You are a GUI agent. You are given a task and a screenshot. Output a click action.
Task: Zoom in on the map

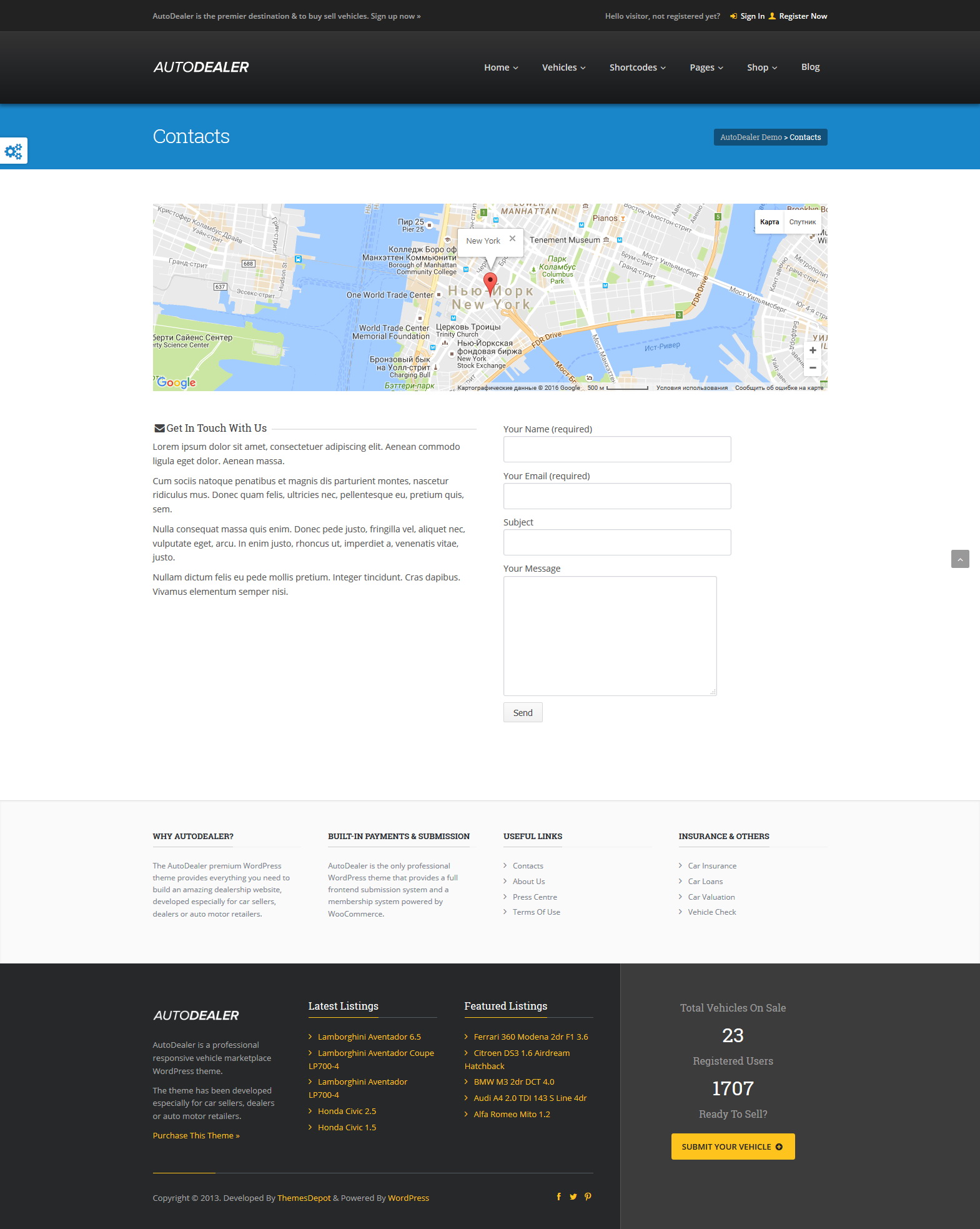[x=813, y=351]
